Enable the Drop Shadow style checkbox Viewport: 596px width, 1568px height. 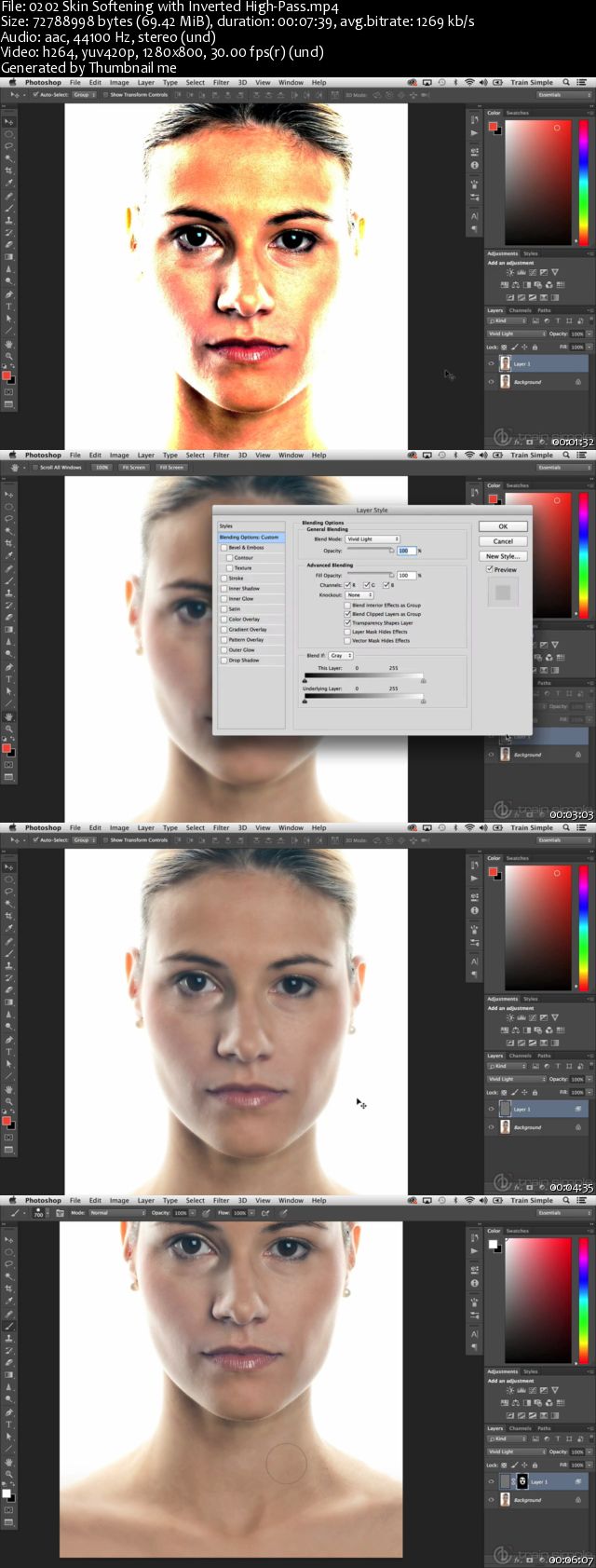[223, 660]
